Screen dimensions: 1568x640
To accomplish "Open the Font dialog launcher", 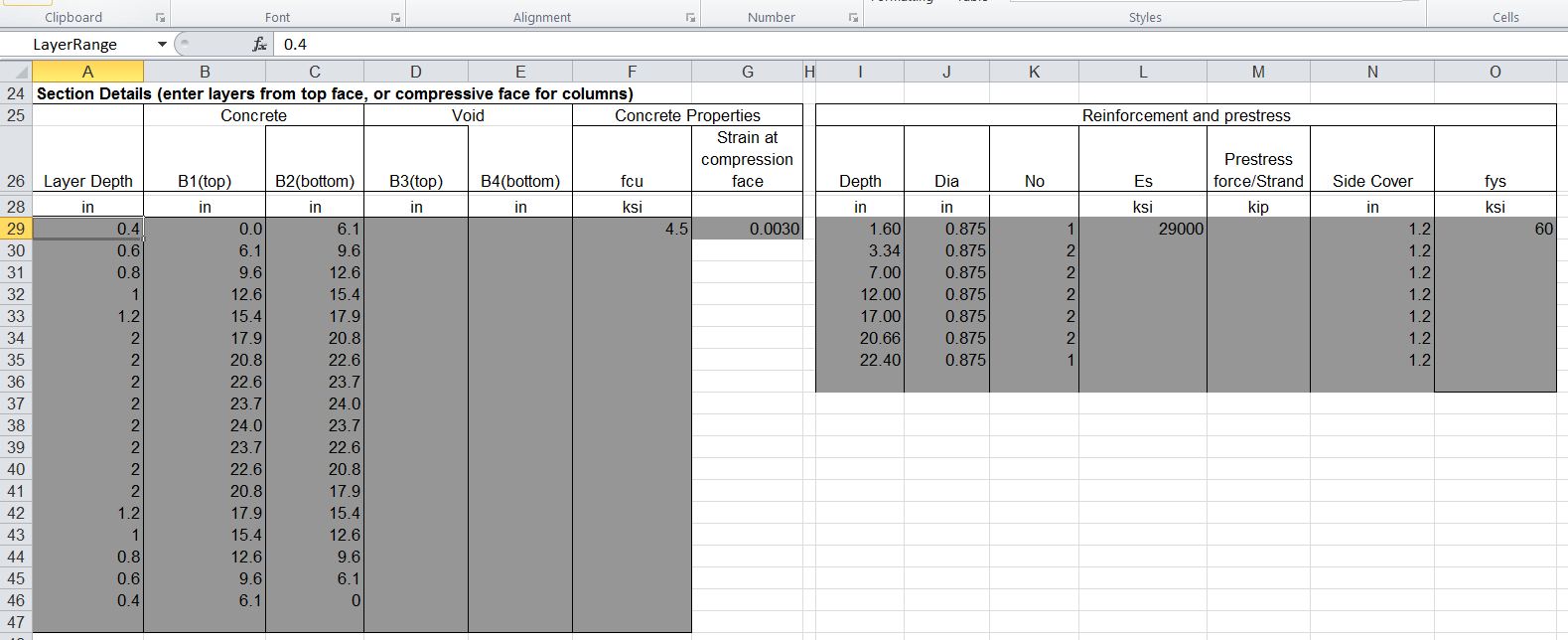I will point(395,18).
